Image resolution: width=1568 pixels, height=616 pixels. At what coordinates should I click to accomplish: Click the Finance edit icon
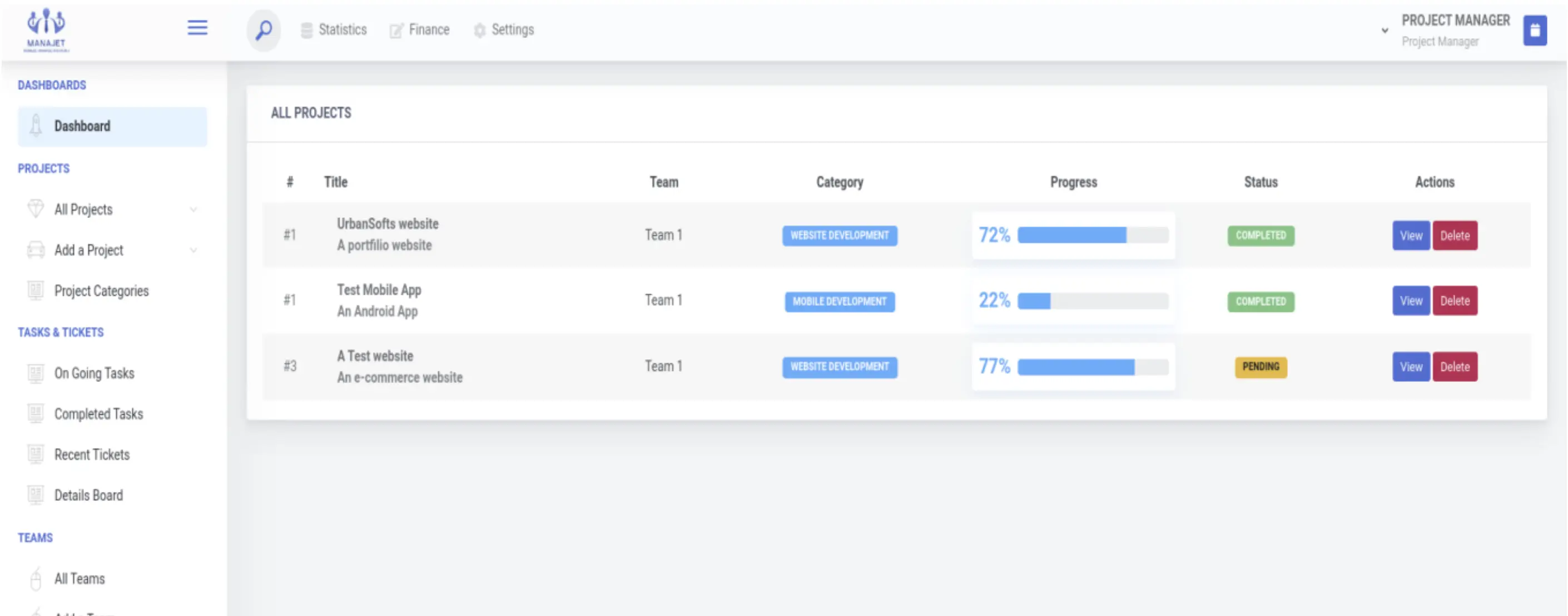[396, 31]
